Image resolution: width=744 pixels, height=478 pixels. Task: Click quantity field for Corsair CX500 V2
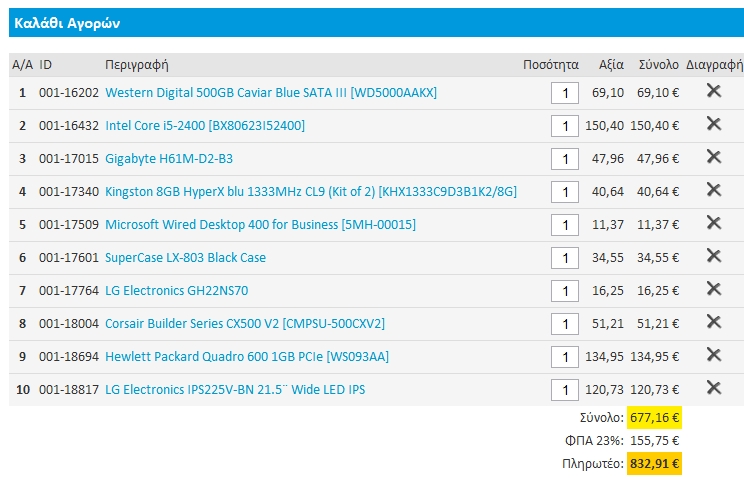[565, 324]
